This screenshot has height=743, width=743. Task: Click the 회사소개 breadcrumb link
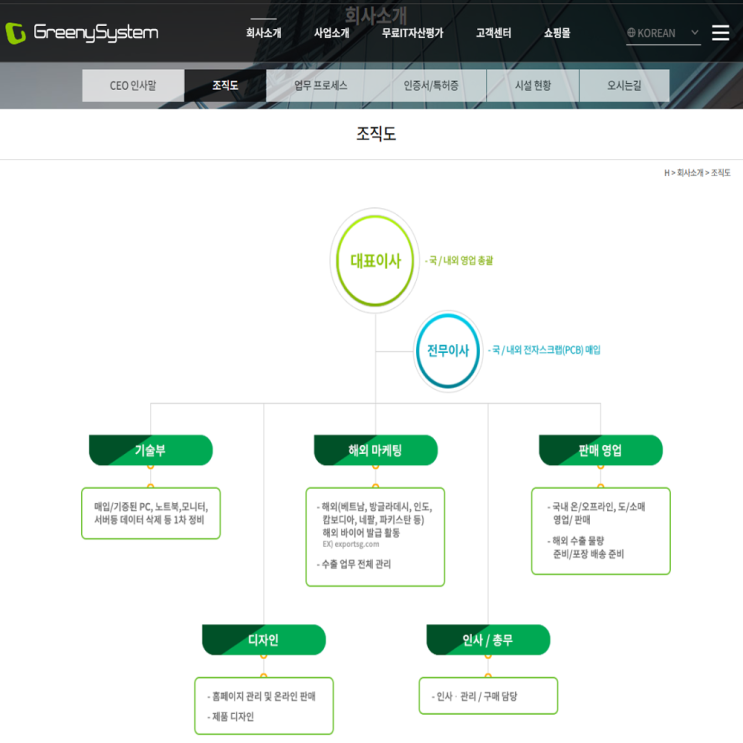690,173
